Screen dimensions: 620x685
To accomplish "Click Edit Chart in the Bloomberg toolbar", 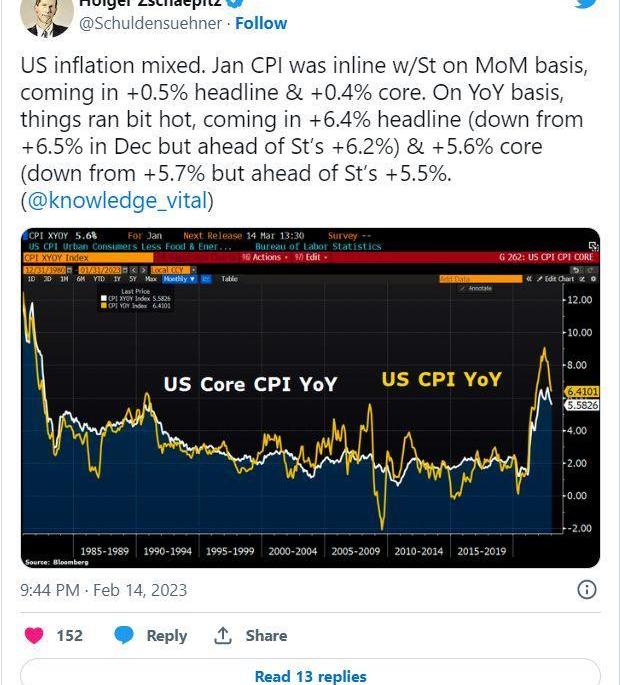I will 558,278.
